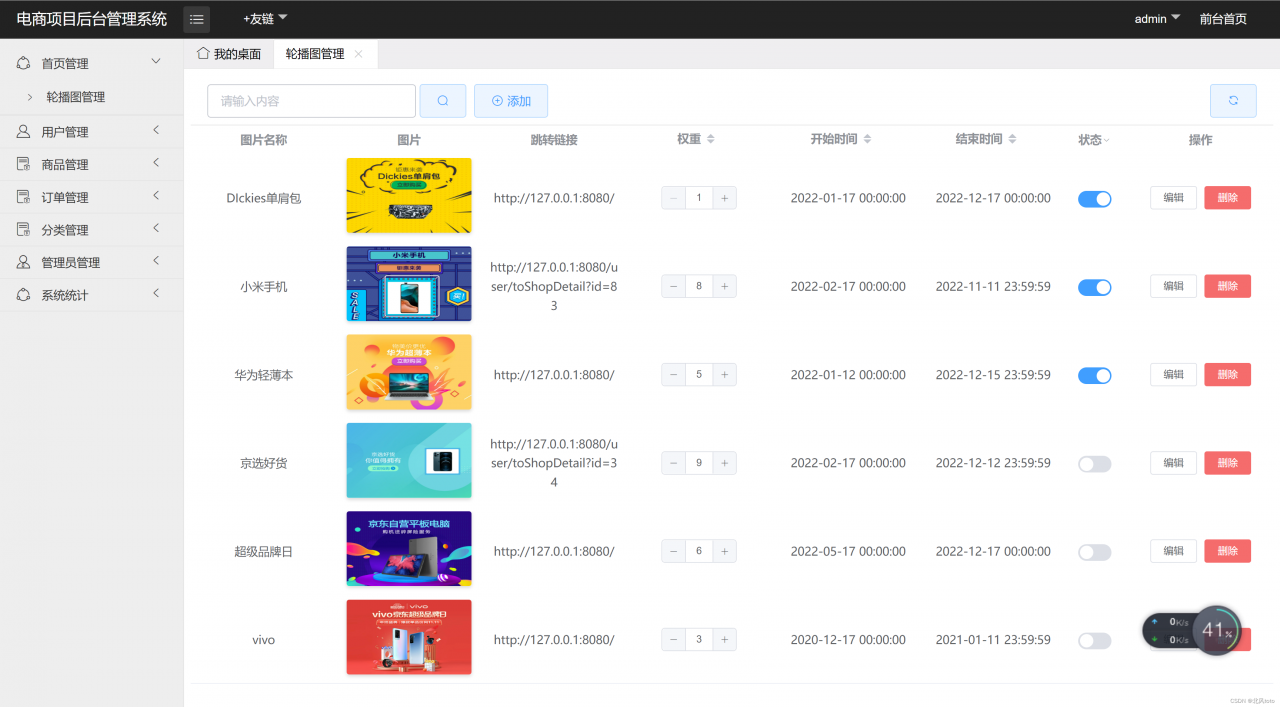
Task: Decrease weight for vivo row
Action: click(x=674, y=639)
